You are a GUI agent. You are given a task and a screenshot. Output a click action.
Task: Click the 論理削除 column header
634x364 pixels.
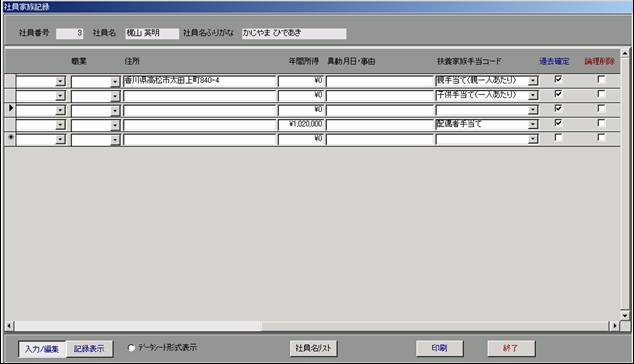[x=599, y=61]
